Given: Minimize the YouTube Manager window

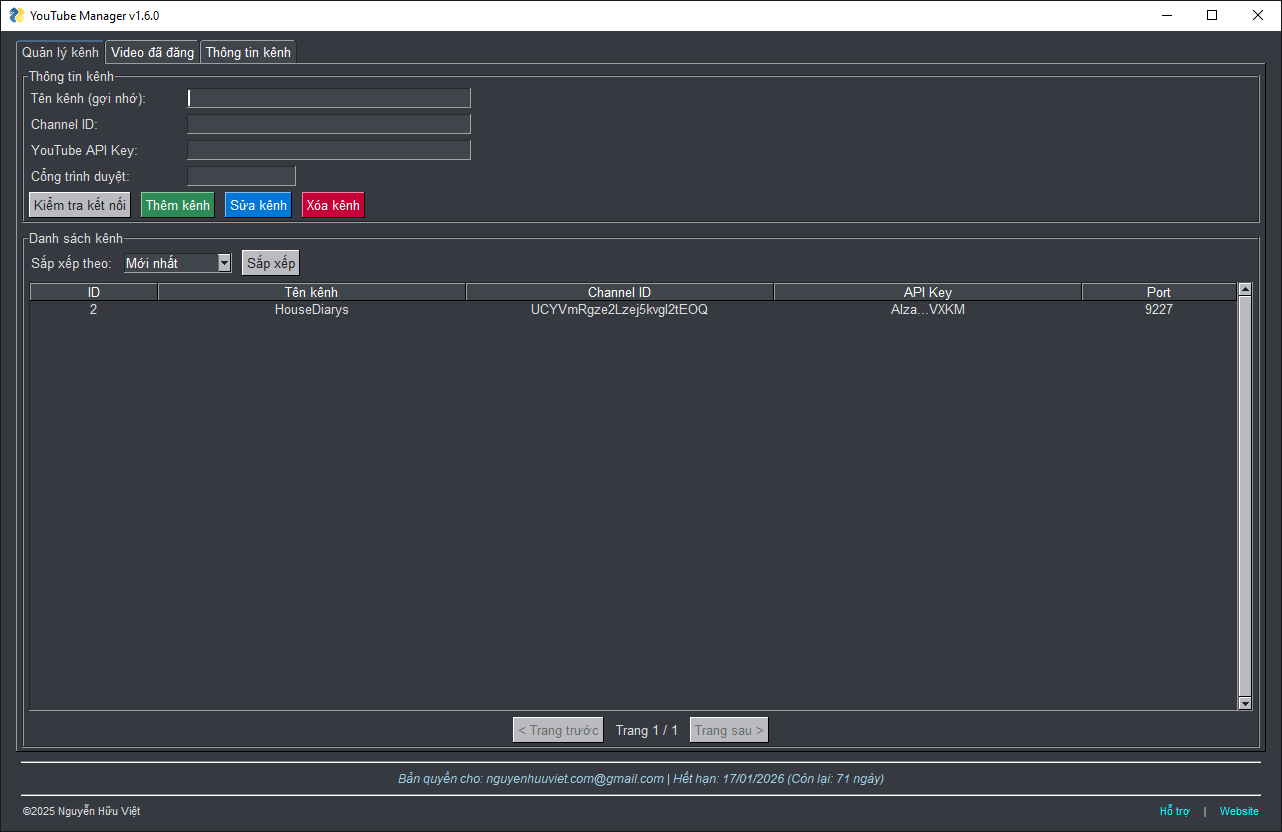Looking at the screenshot, I should click(x=1166, y=15).
